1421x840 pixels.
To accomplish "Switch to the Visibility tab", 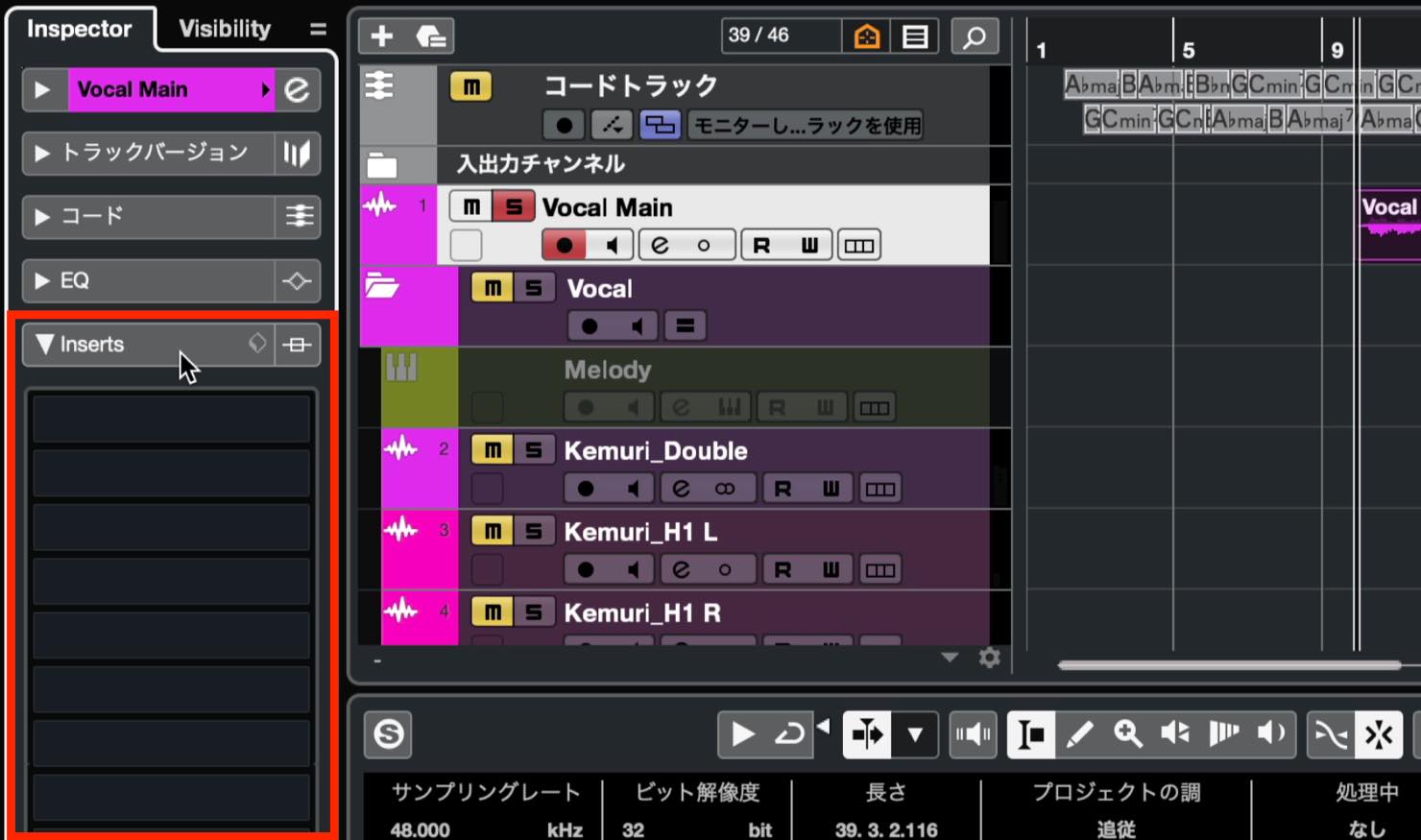I will (225, 29).
